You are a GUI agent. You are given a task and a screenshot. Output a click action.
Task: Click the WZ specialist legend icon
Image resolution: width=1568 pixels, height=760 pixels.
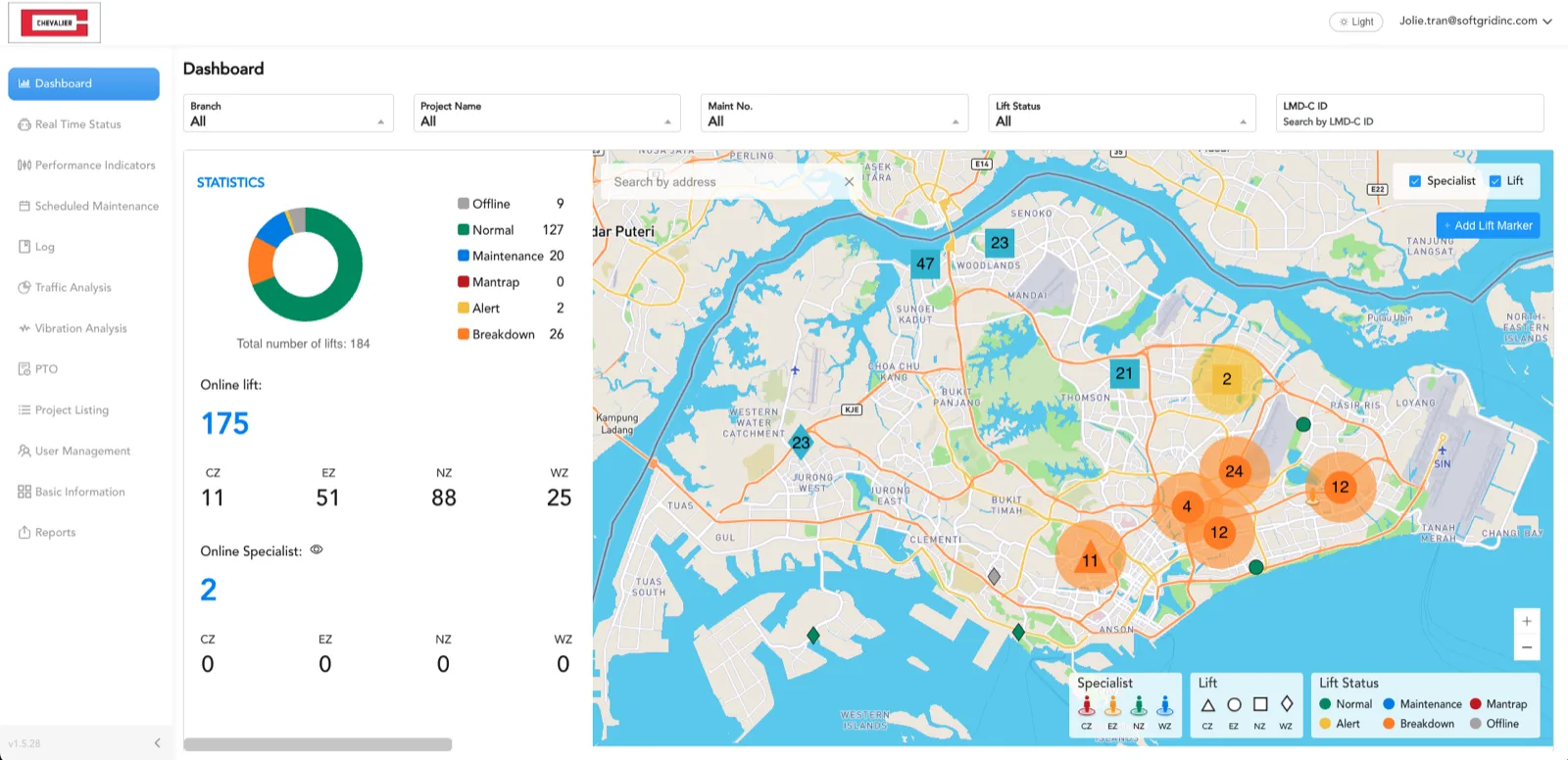(x=1165, y=705)
